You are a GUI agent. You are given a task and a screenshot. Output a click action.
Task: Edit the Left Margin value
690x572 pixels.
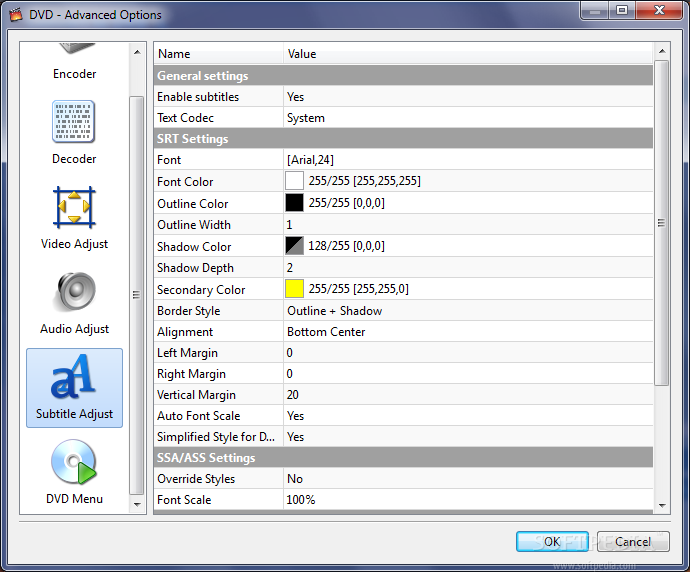(x=468, y=353)
